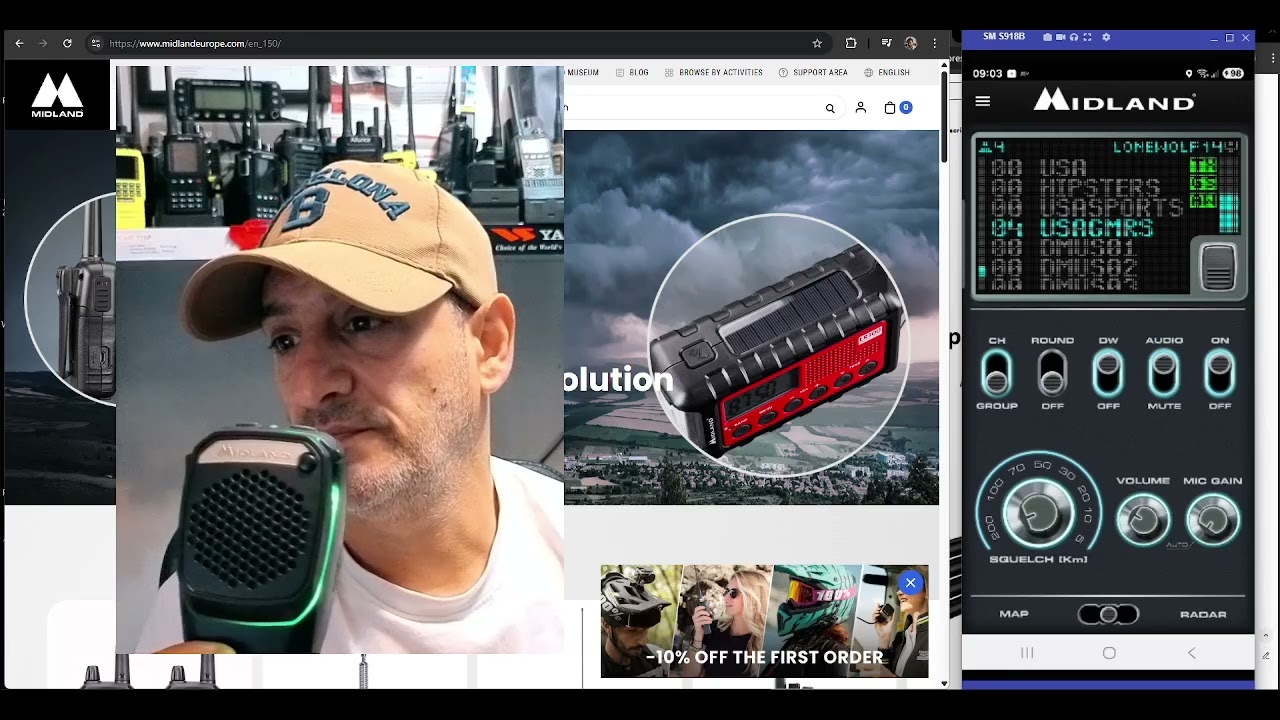Image resolution: width=1280 pixels, height=720 pixels.
Task: Tap Android recent apps button
Action: point(1027,653)
